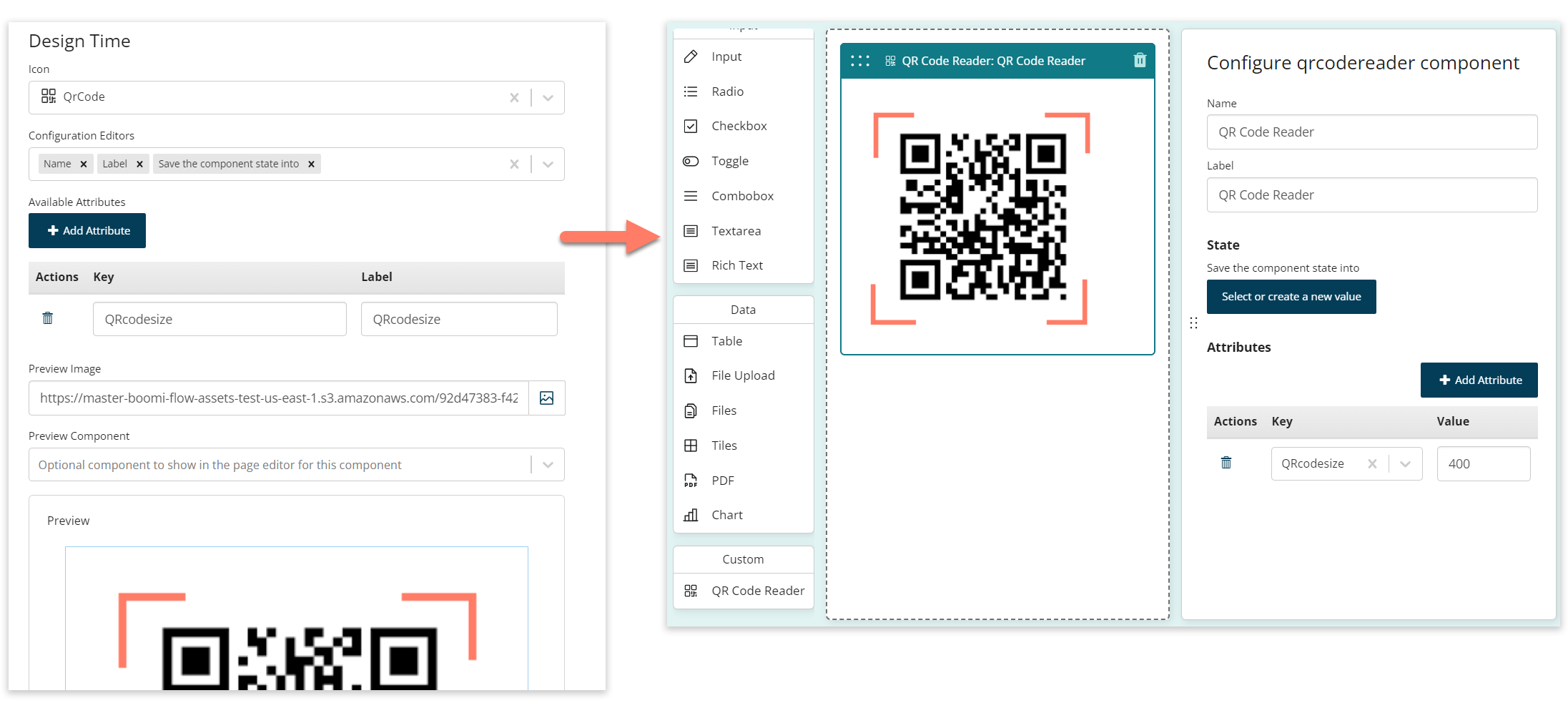This screenshot has height=718, width=1568.
Task: Clear the QrCode icon selection
Action: pos(514,98)
